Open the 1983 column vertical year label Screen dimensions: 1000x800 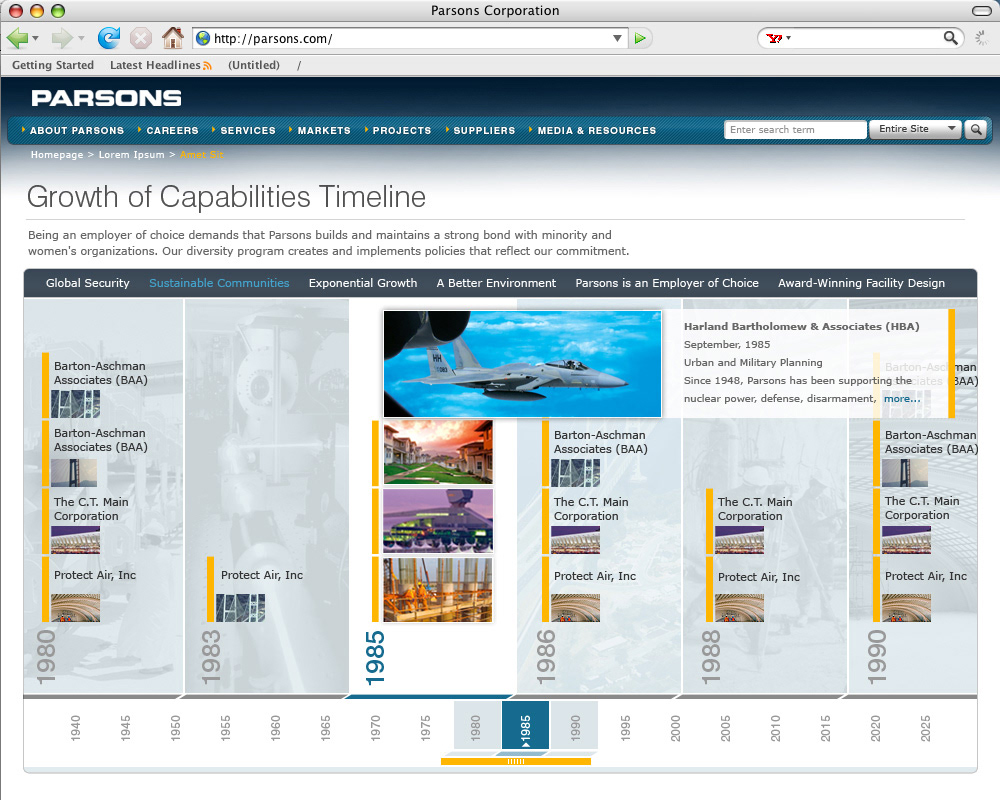[211, 657]
